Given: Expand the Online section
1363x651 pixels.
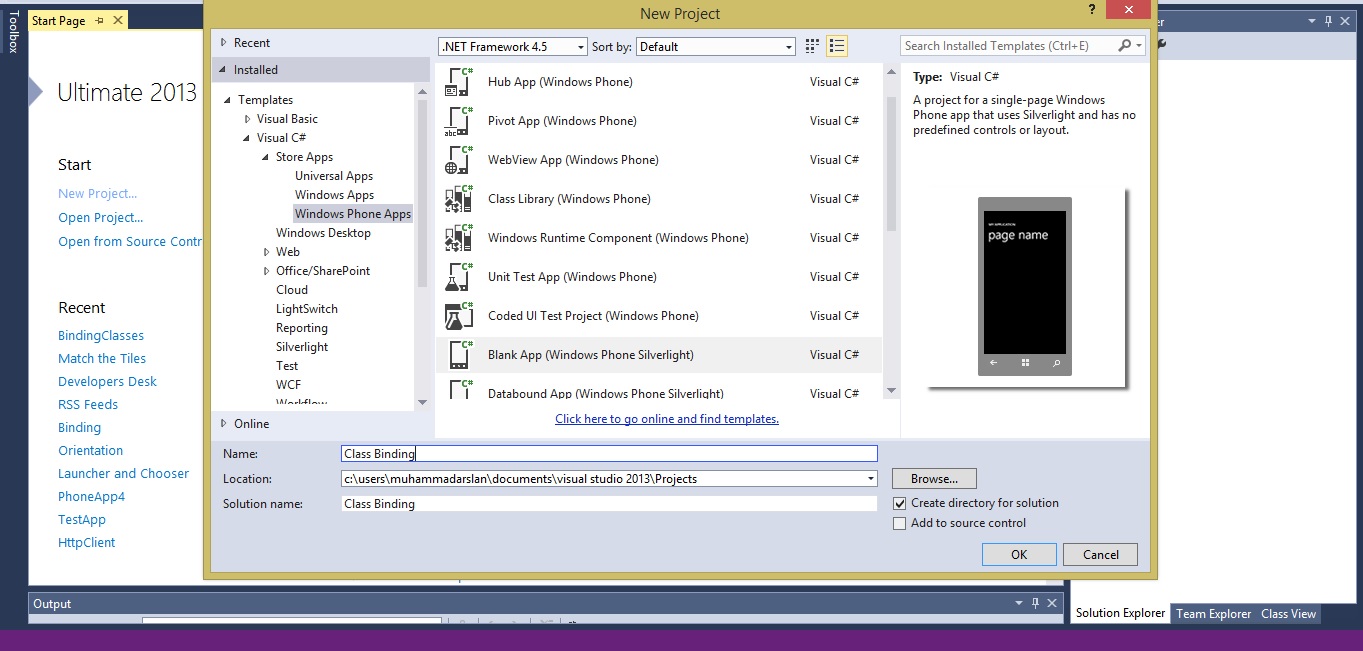Looking at the screenshot, I should (x=223, y=424).
